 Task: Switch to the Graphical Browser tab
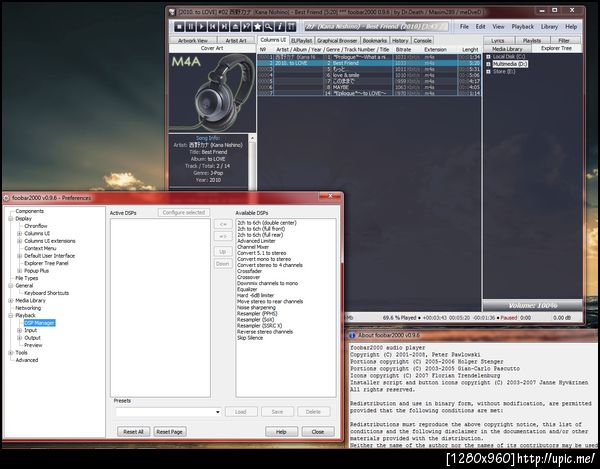337,41
